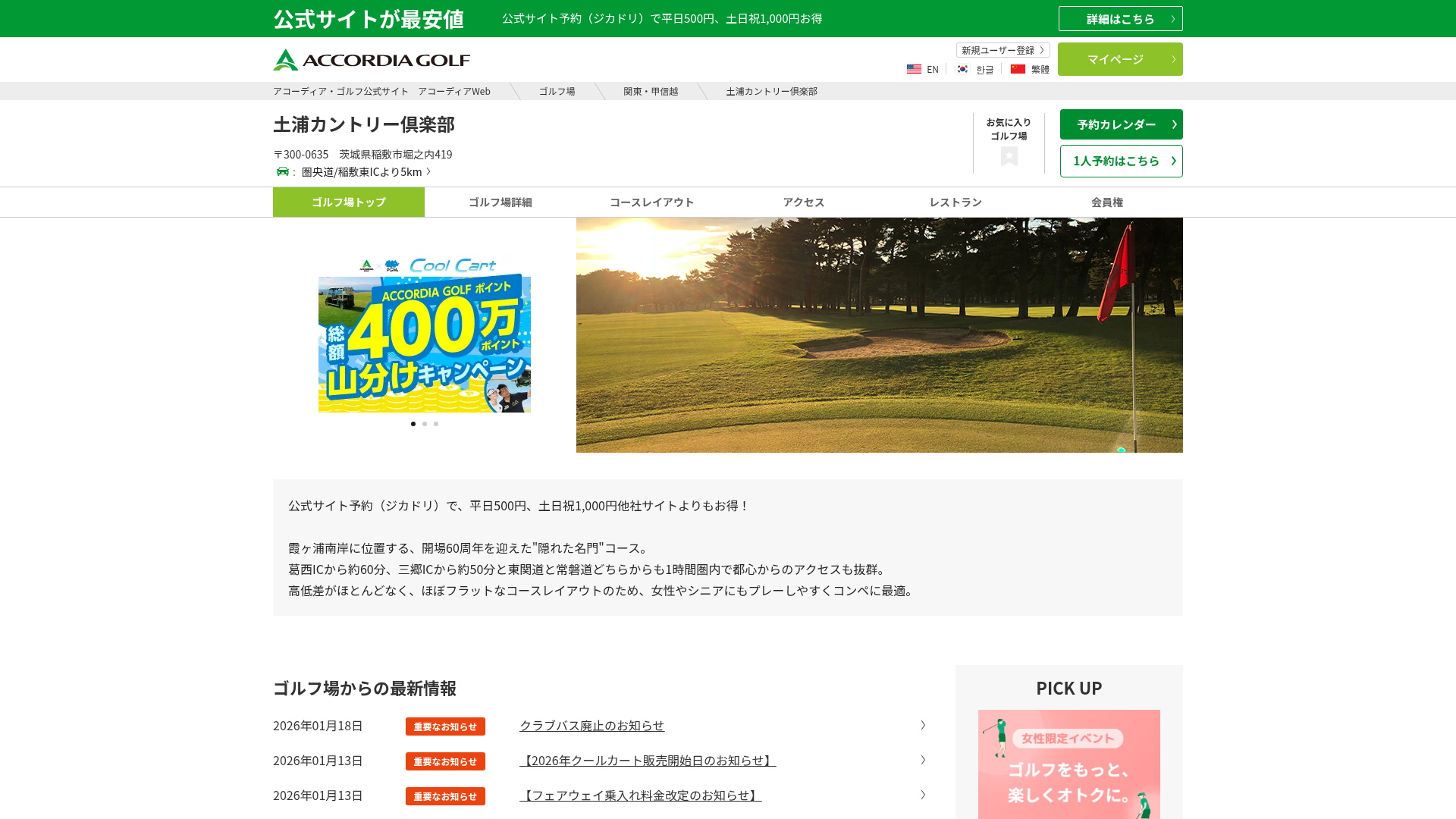Click the 土浦カントリー倶楽部 breadcrumb text
The image size is (1456, 819).
tap(771, 91)
